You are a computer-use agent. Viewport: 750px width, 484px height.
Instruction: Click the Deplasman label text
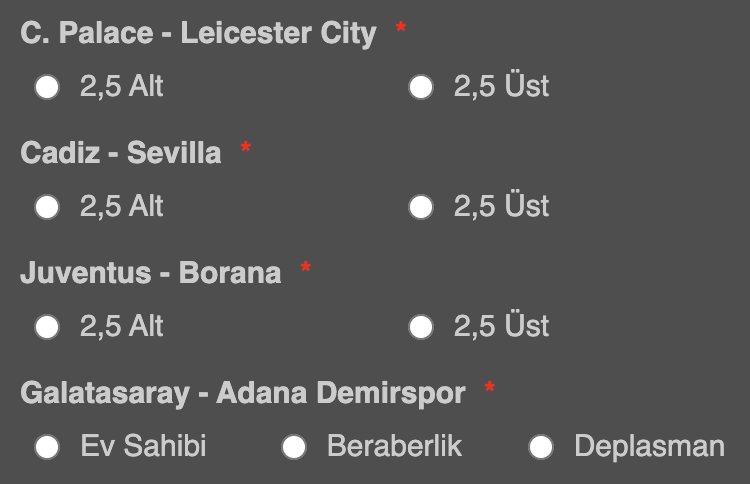(650, 447)
